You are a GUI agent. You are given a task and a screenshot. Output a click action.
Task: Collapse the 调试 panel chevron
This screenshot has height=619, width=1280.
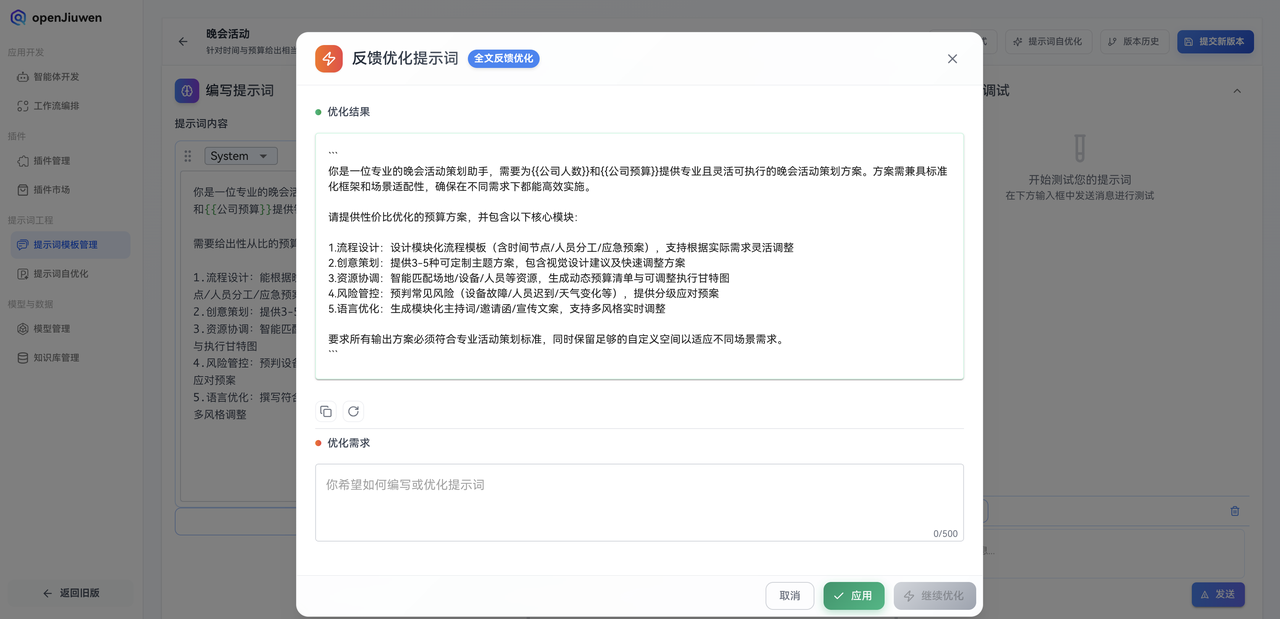[x=1237, y=91]
